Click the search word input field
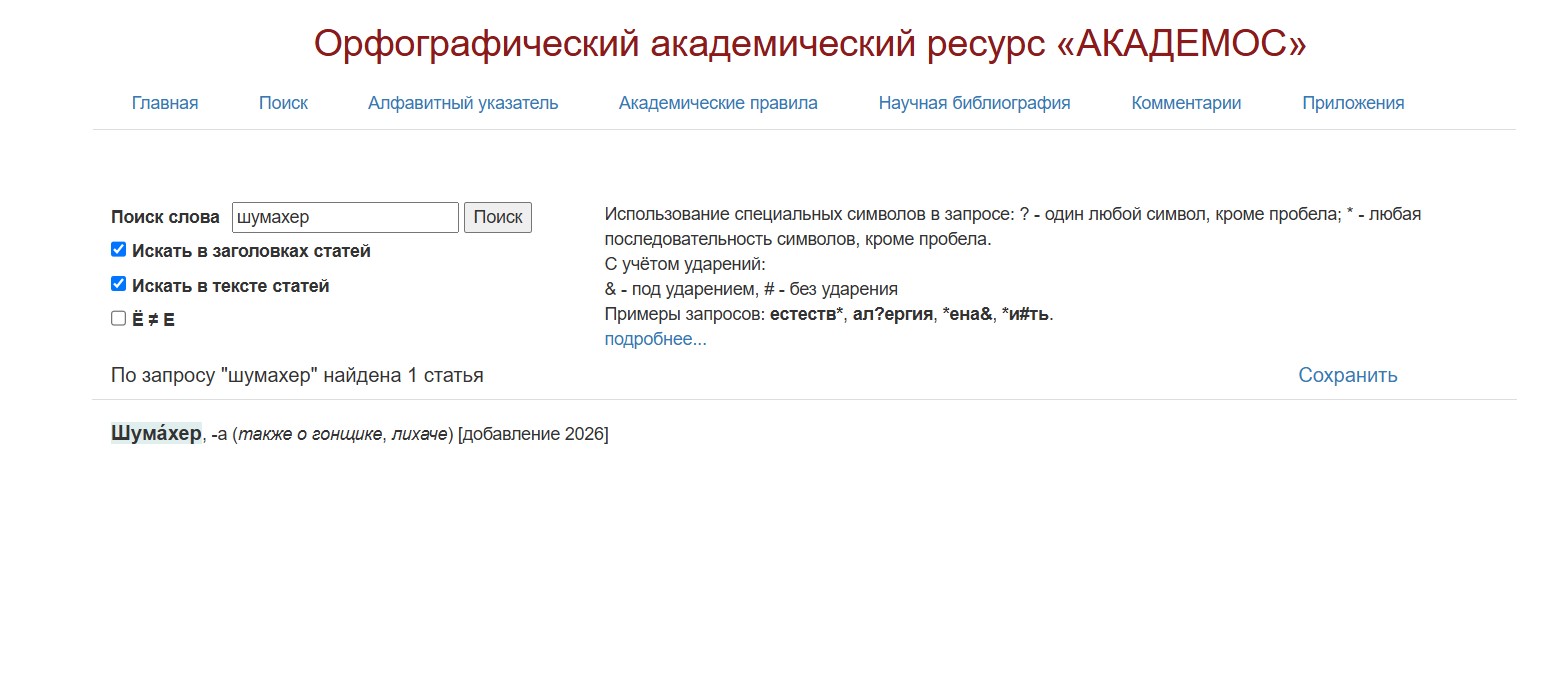Viewport: 1552px width, 691px height. pyautogui.click(x=345, y=217)
